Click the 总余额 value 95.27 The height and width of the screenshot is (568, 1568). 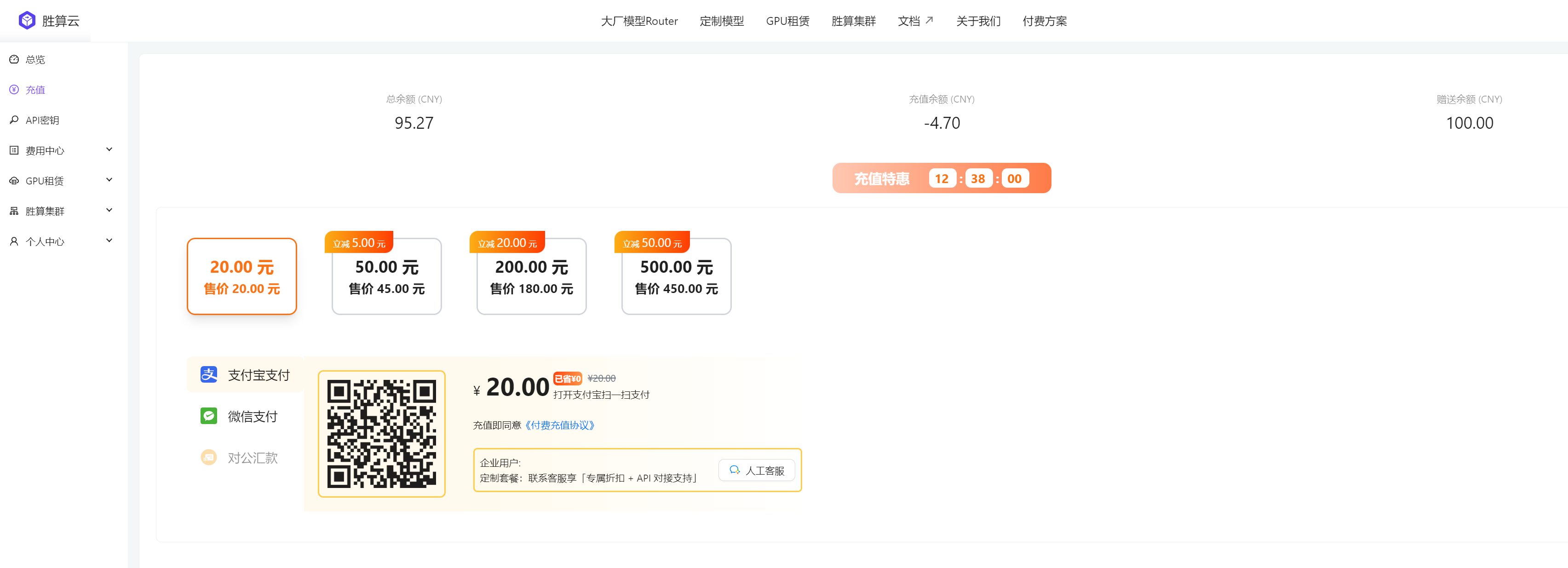click(414, 123)
